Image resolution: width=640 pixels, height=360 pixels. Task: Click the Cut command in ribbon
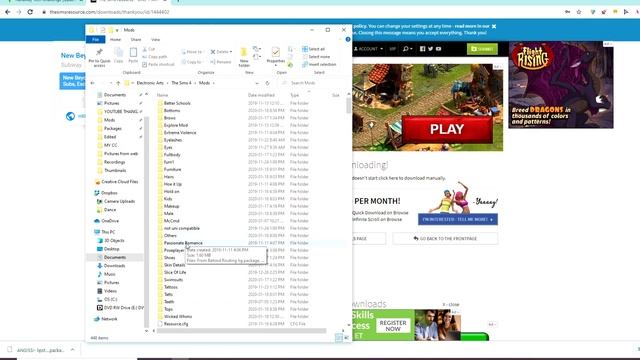point(149,49)
